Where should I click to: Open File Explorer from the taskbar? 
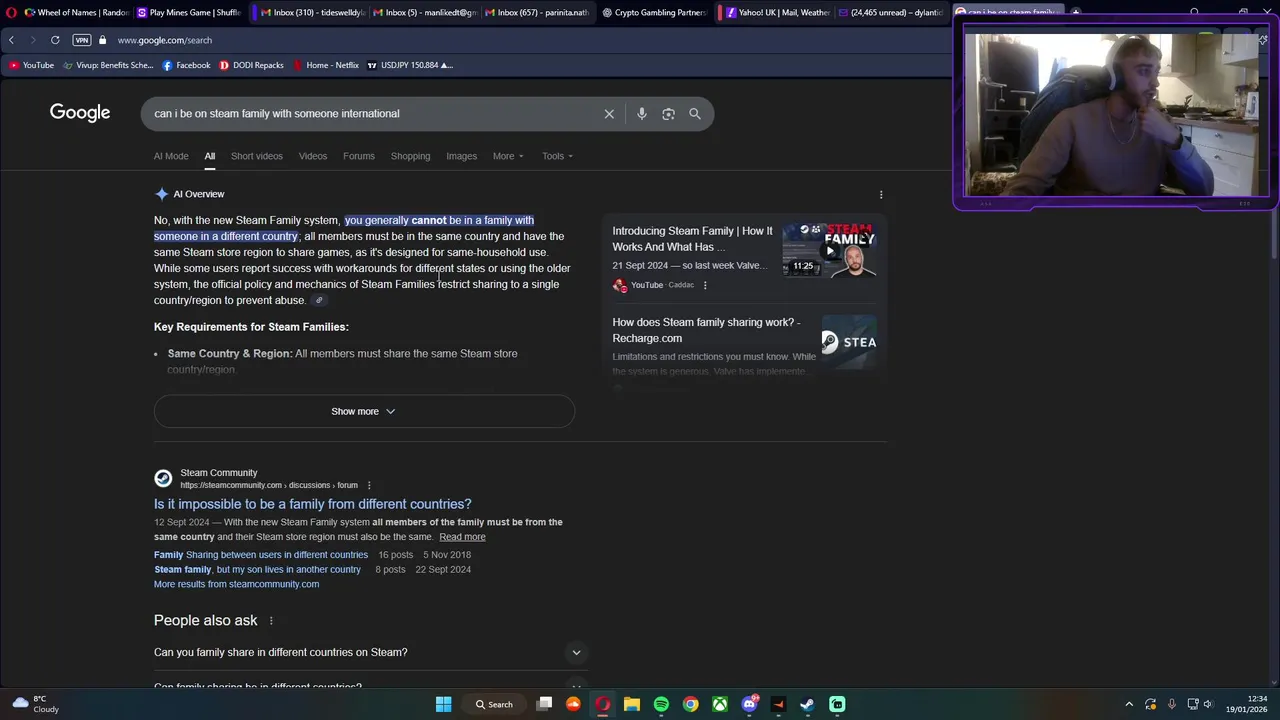632,704
